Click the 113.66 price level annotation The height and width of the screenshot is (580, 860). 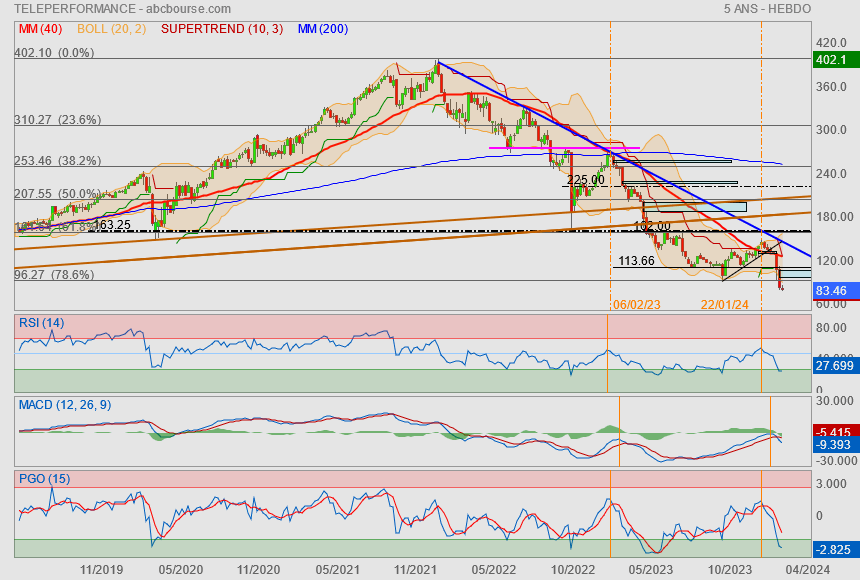(x=636, y=261)
